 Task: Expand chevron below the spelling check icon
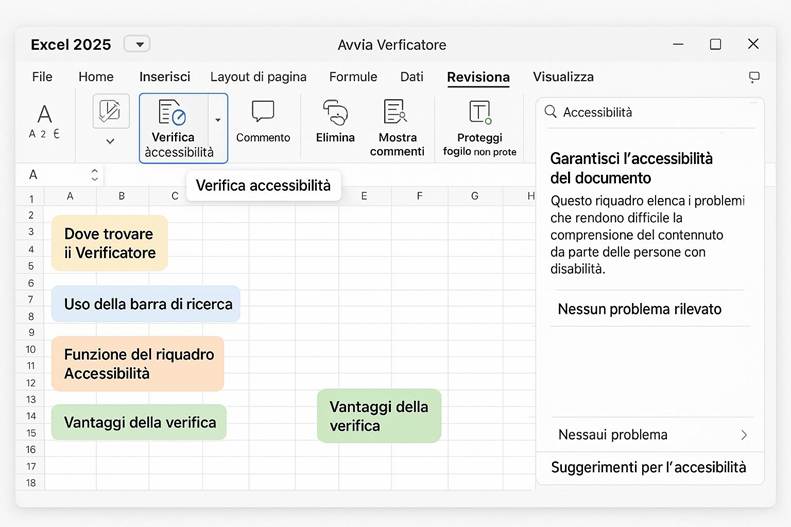(110, 141)
